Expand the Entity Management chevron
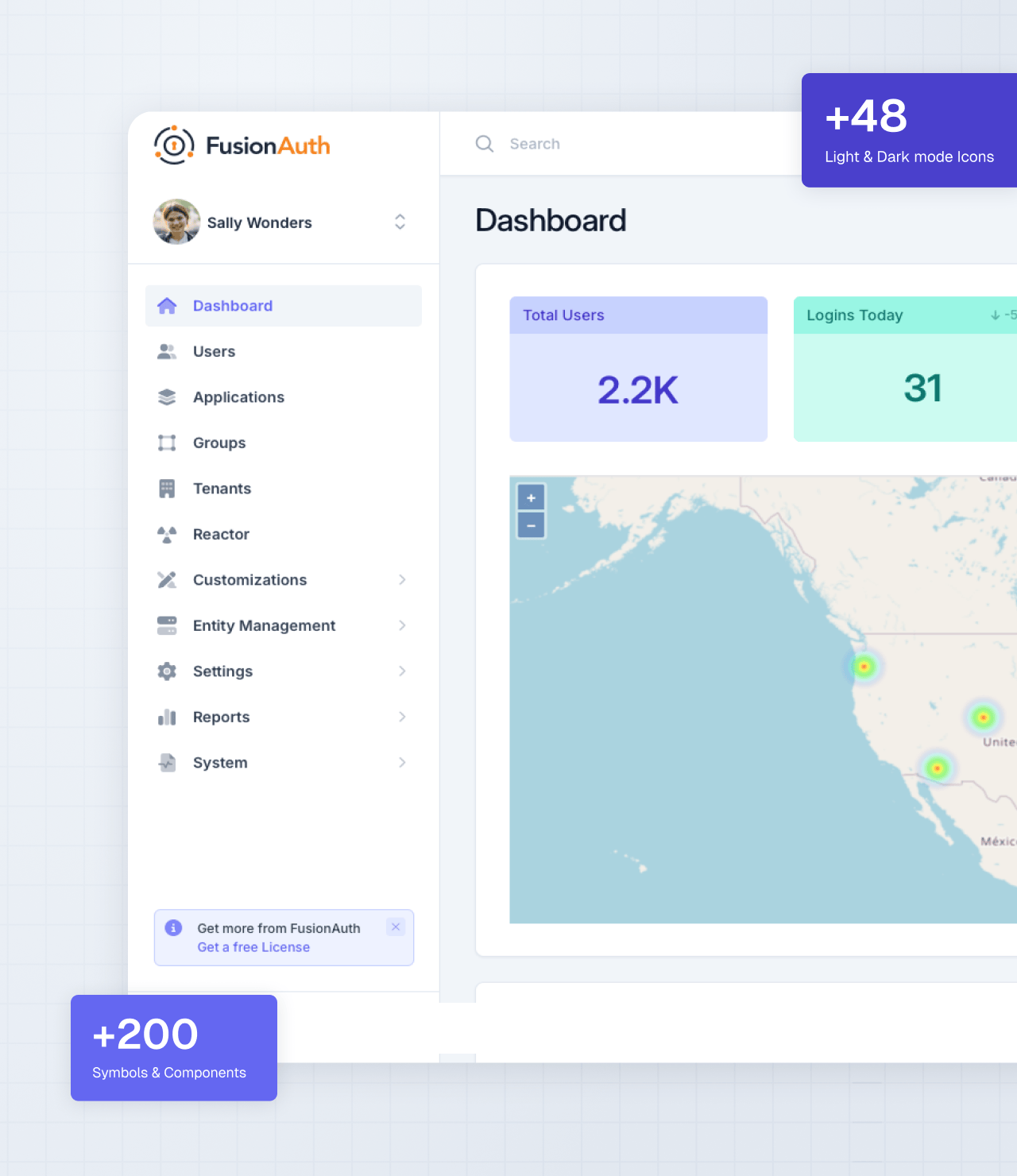The width and height of the screenshot is (1017, 1176). tap(402, 625)
